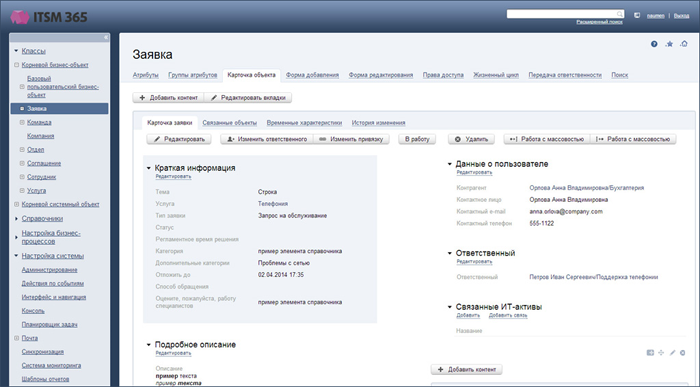Collapse the Данные о пользователе block
The height and width of the screenshot is (387, 700).
pyautogui.click(x=450, y=164)
